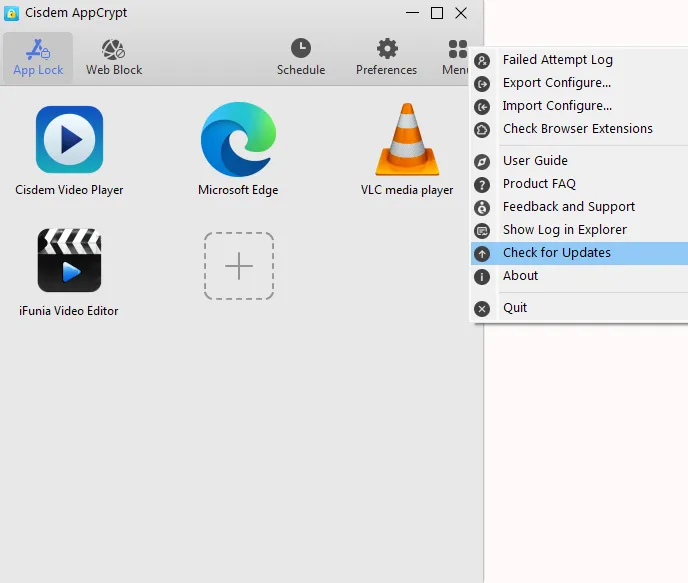Click the iFunia Video Editor label
Image resolution: width=688 pixels, height=583 pixels.
coord(69,311)
